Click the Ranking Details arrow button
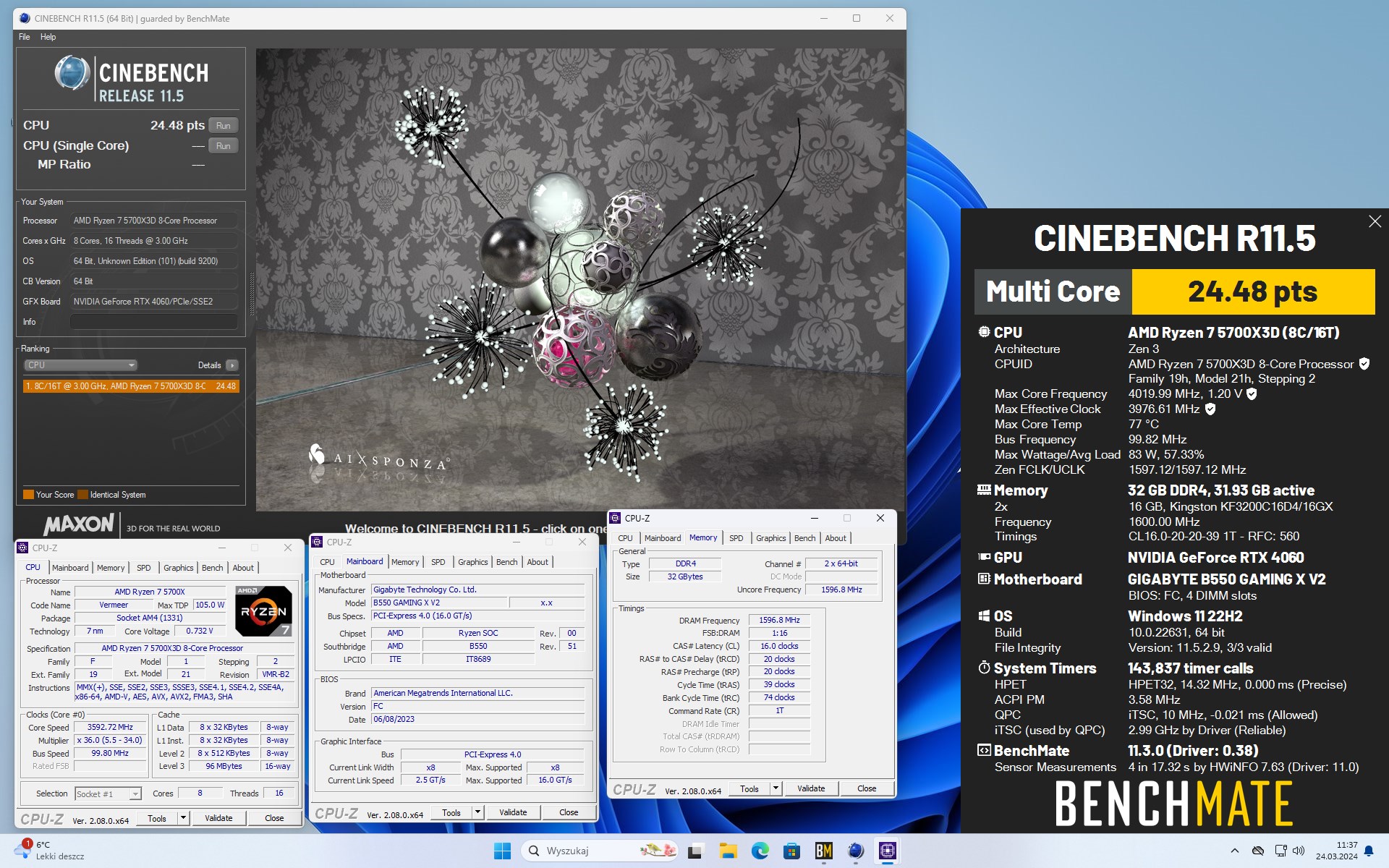 [232, 365]
